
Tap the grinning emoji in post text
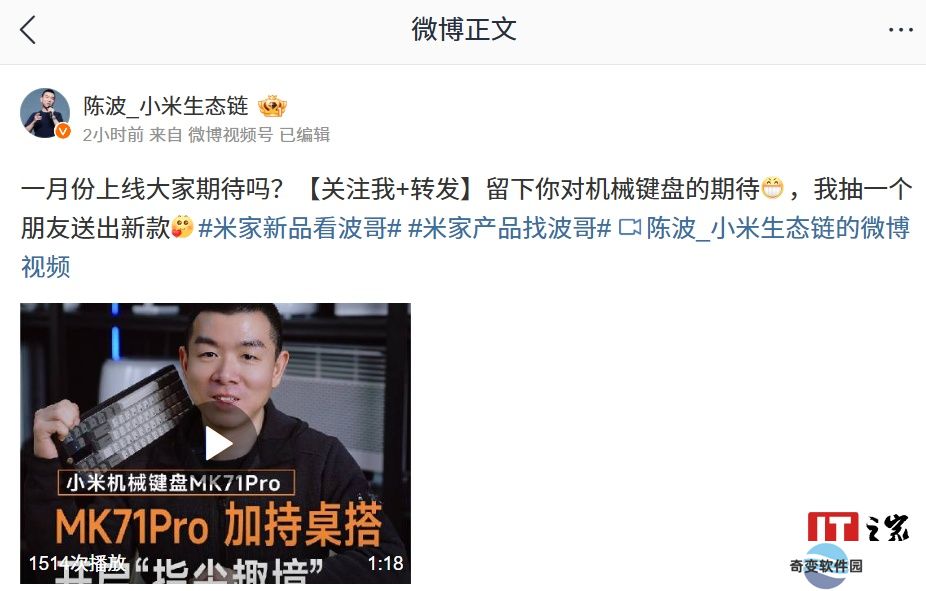pos(772,189)
